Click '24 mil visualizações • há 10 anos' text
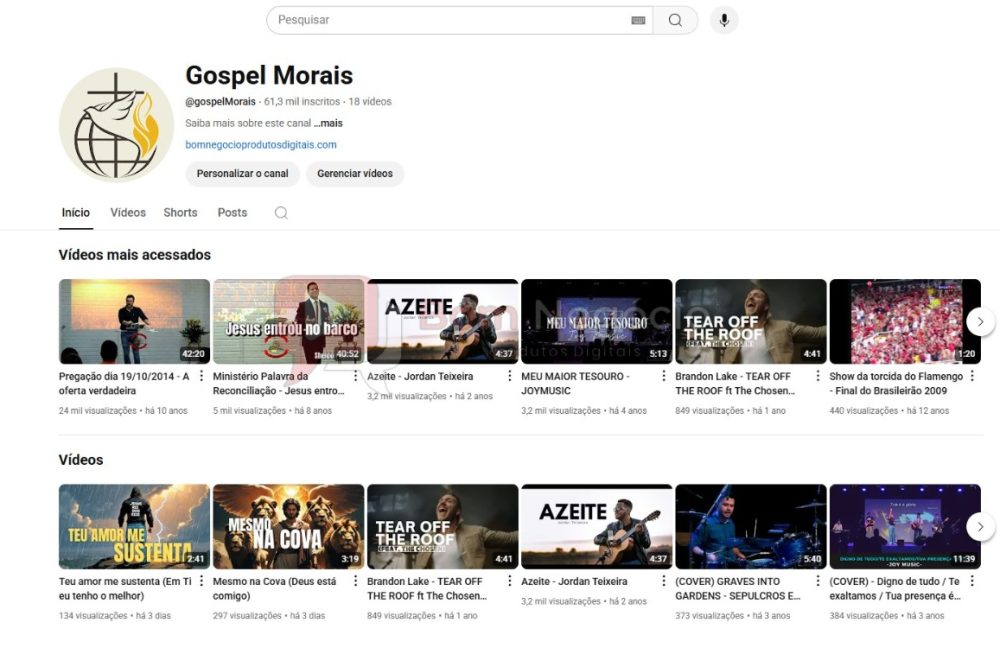This screenshot has width=1000, height=667. click(123, 411)
